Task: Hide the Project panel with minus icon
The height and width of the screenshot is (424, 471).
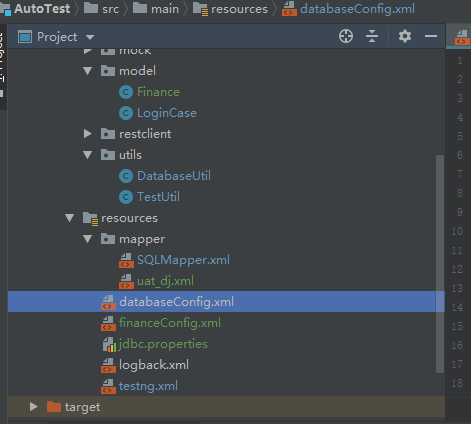Action: [431, 36]
